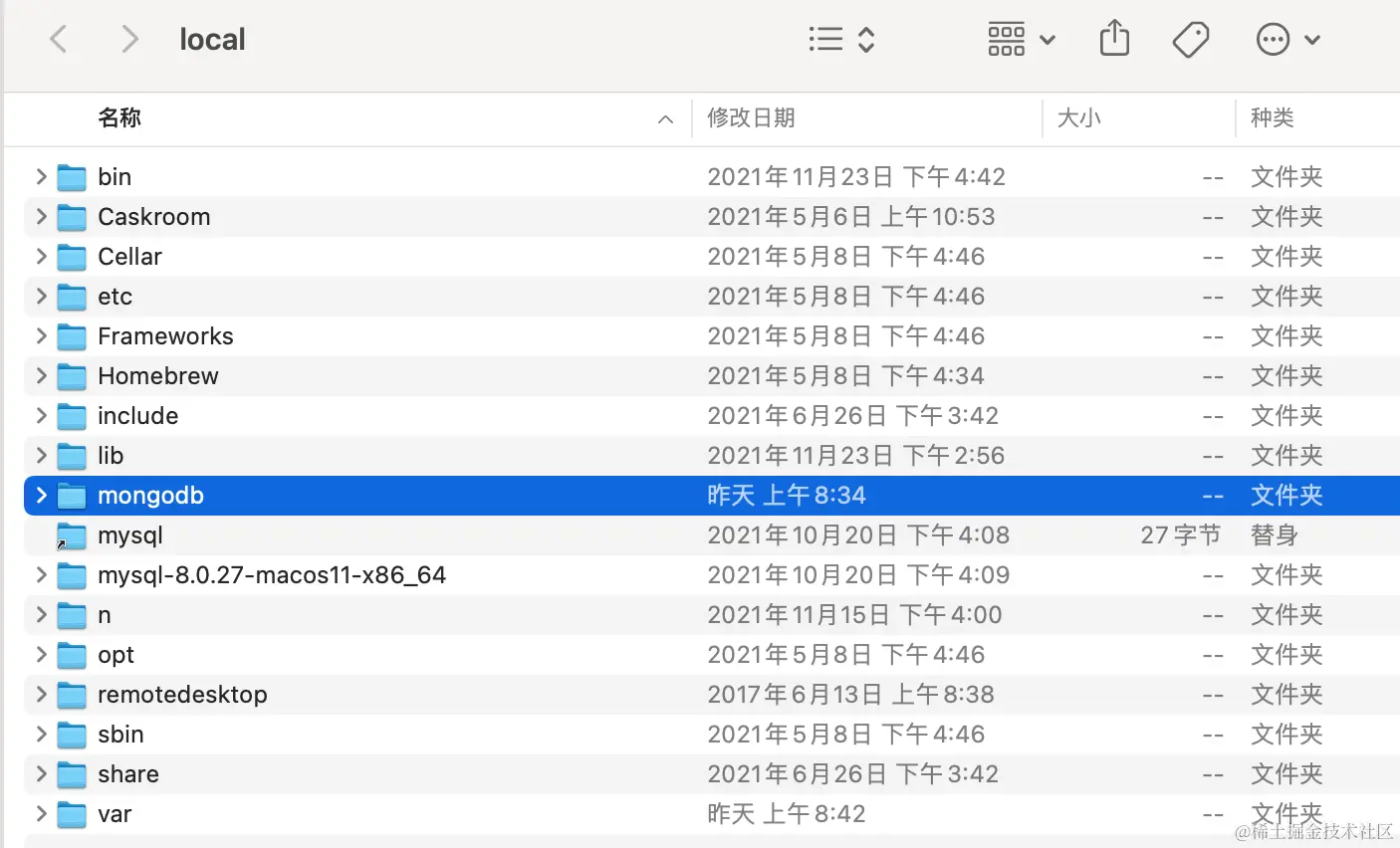This screenshot has height=848, width=1400.
Task: Expand the bin folder
Action: [41, 177]
